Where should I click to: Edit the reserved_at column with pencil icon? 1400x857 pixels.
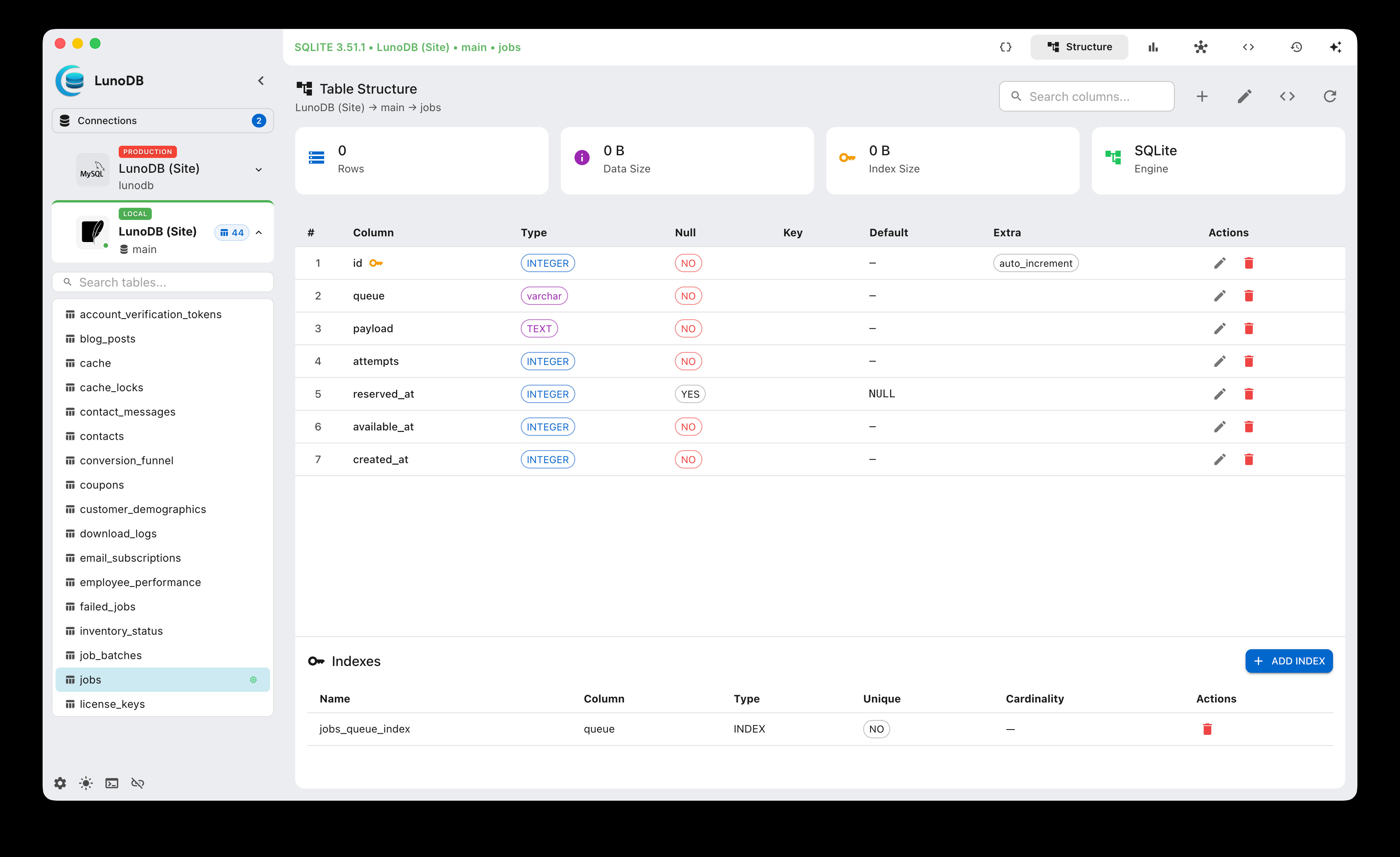(1219, 394)
